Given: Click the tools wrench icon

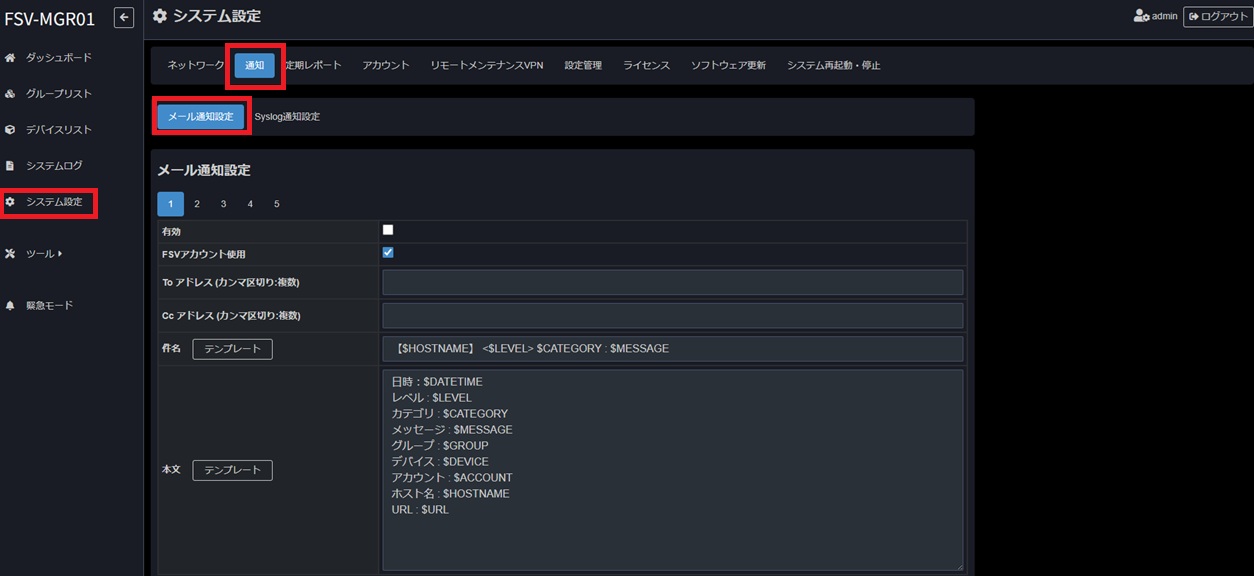Looking at the screenshot, I should tap(10, 254).
